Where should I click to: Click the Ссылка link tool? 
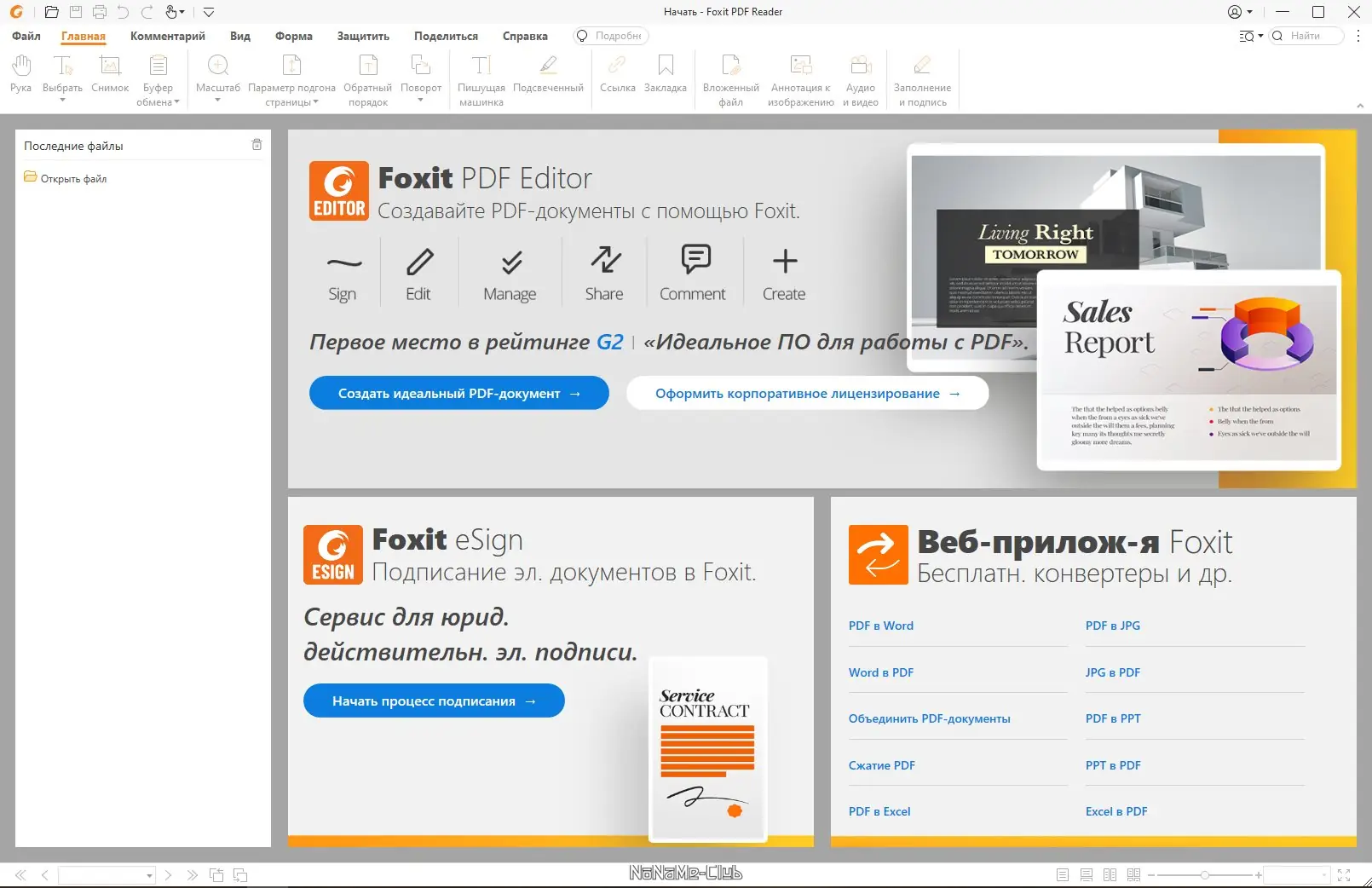[618, 73]
